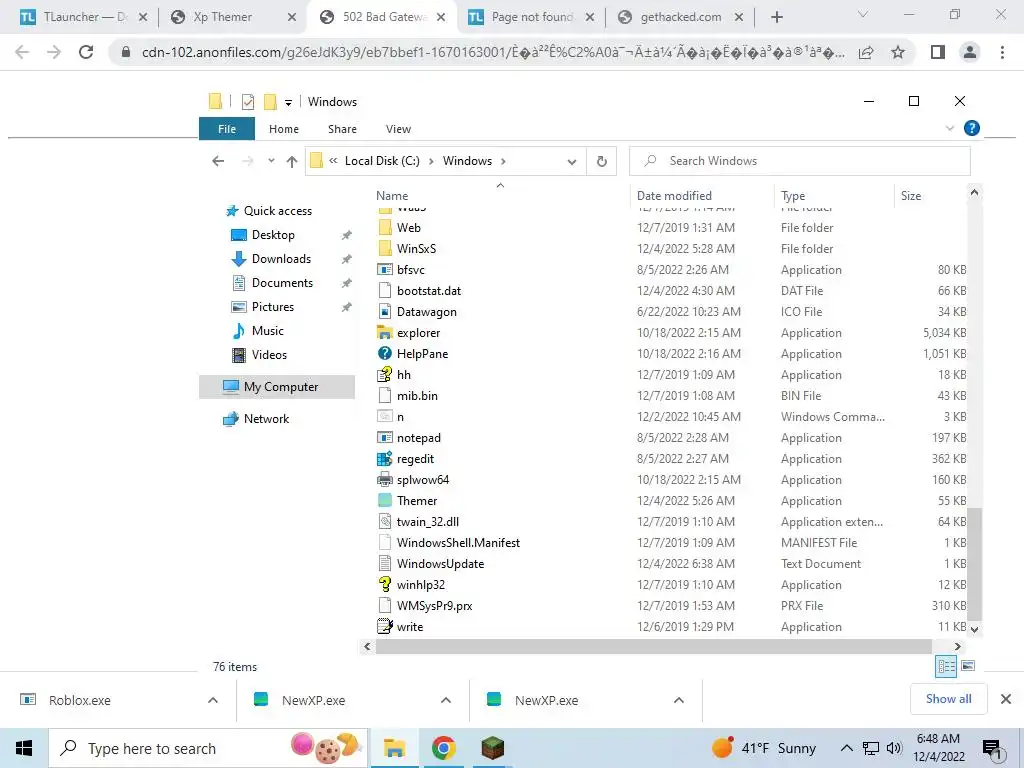Select Downloads in Quick access

281,259
